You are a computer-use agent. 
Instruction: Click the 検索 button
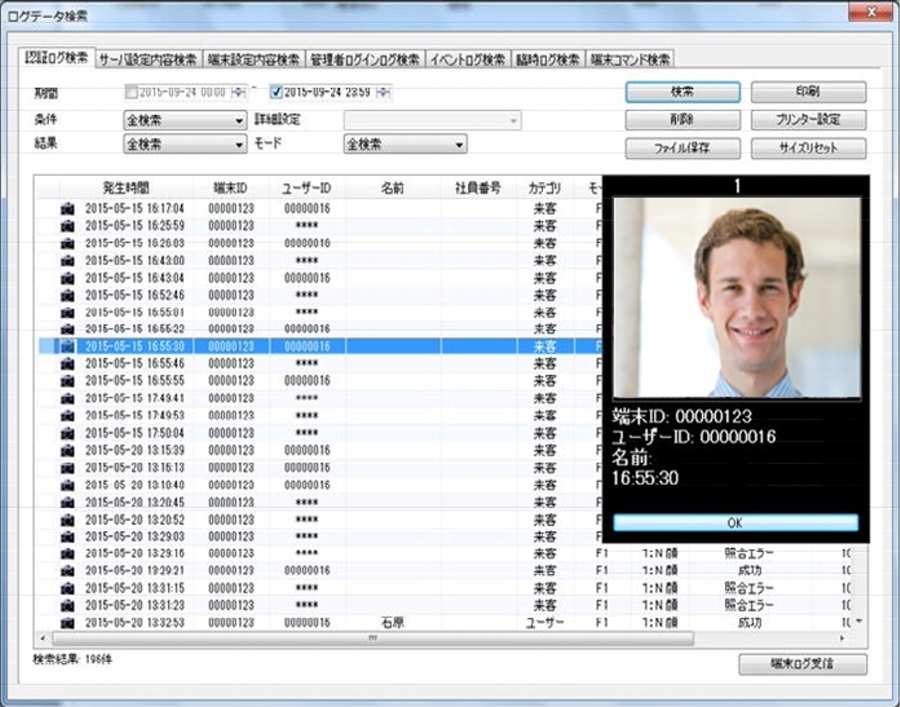click(682, 92)
